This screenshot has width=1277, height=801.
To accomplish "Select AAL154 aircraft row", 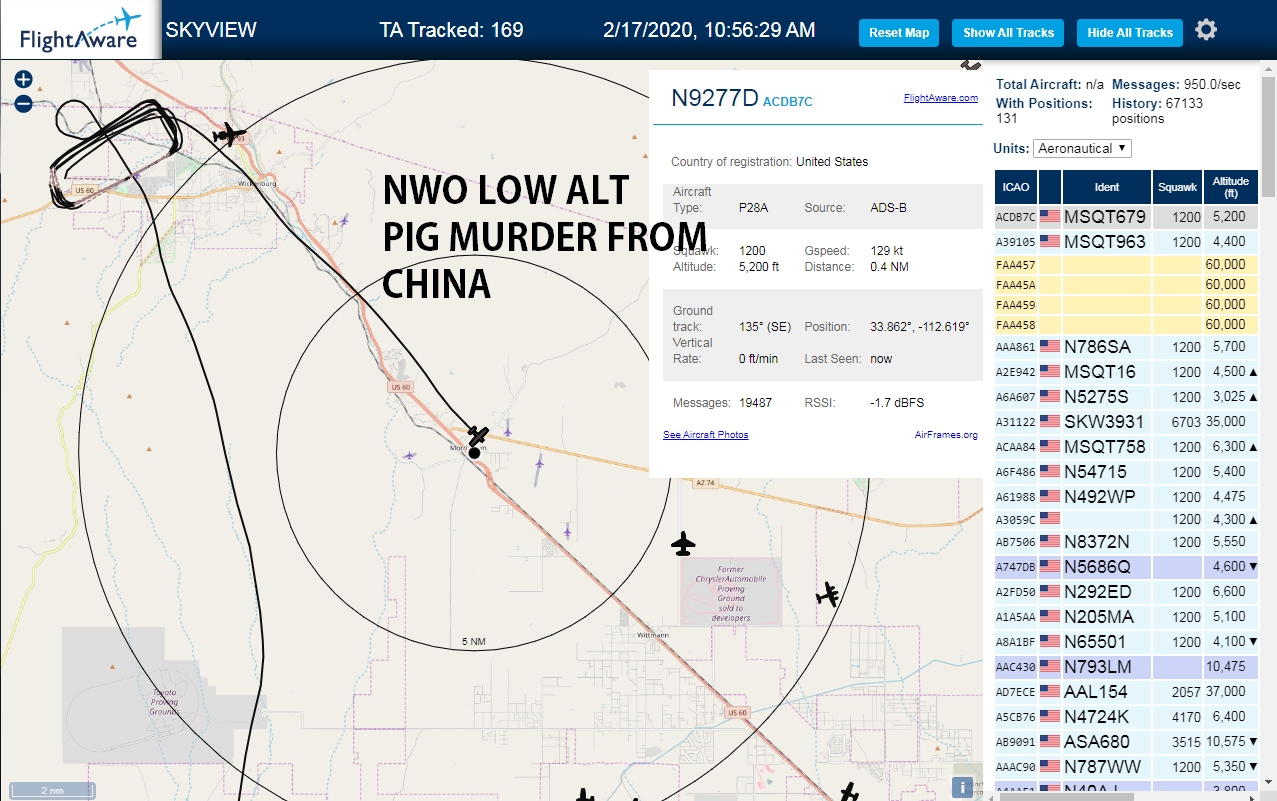I will [x=1127, y=691].
